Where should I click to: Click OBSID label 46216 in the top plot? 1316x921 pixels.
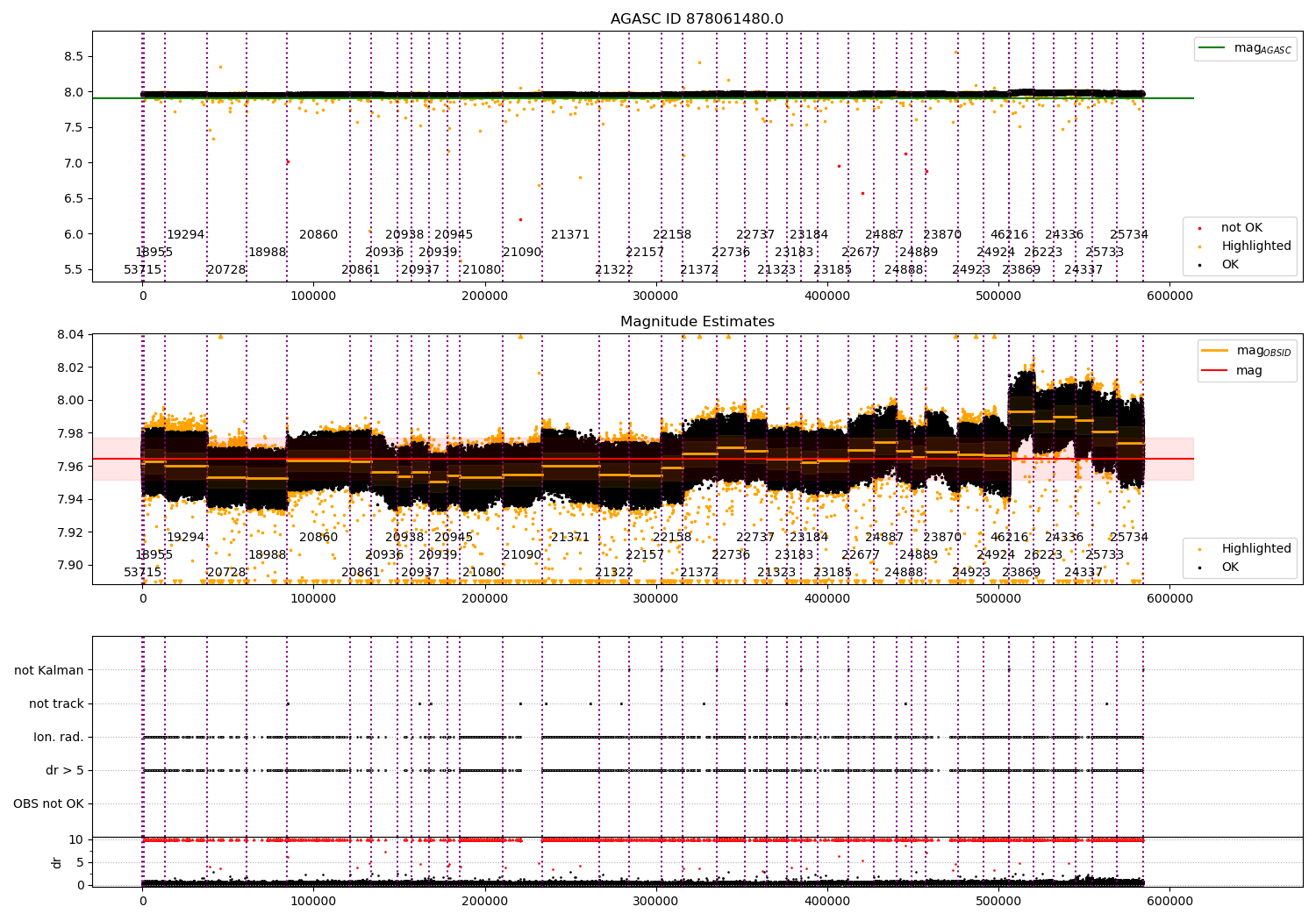click(x=1010, y=235)
